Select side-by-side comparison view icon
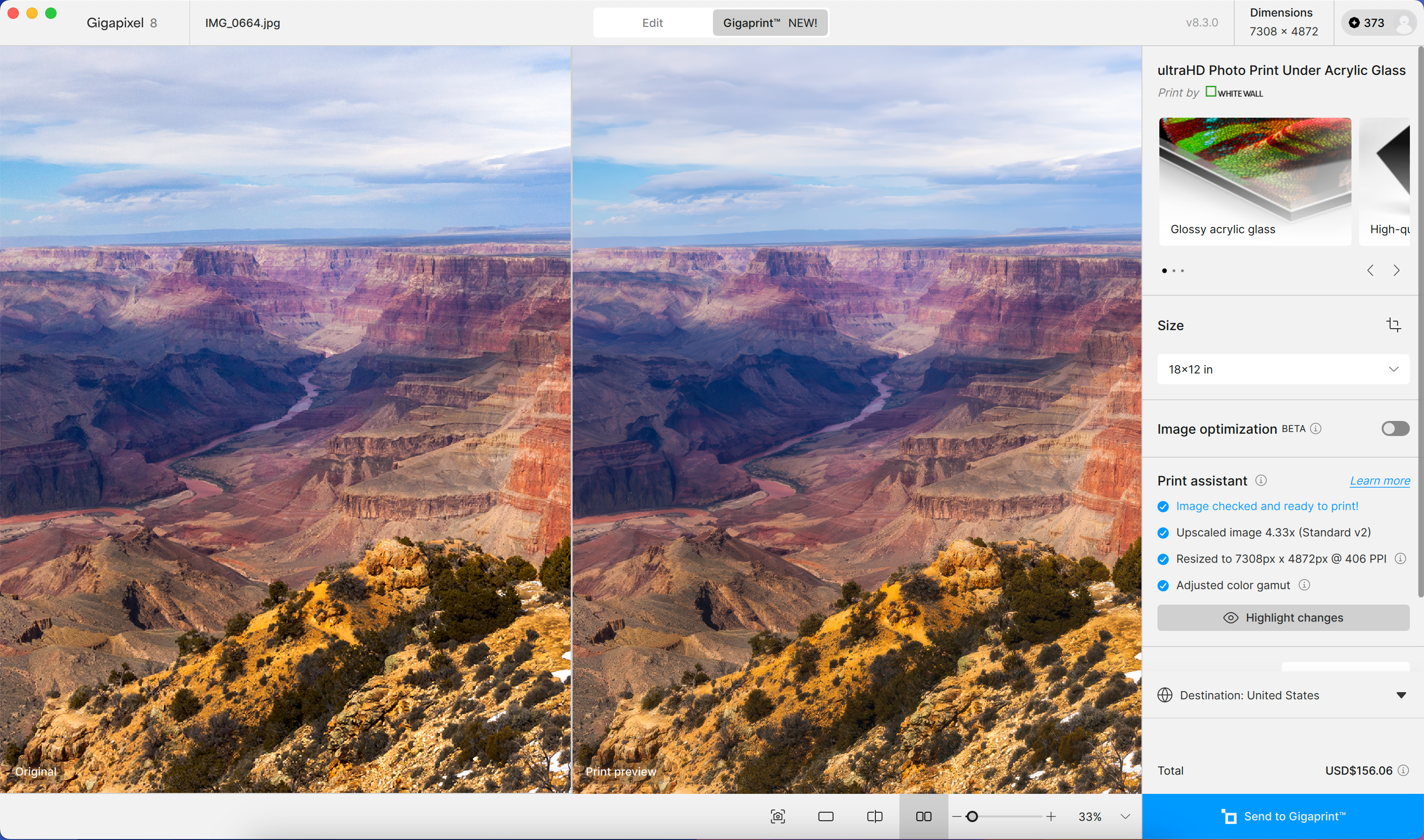 pos(923,816)
